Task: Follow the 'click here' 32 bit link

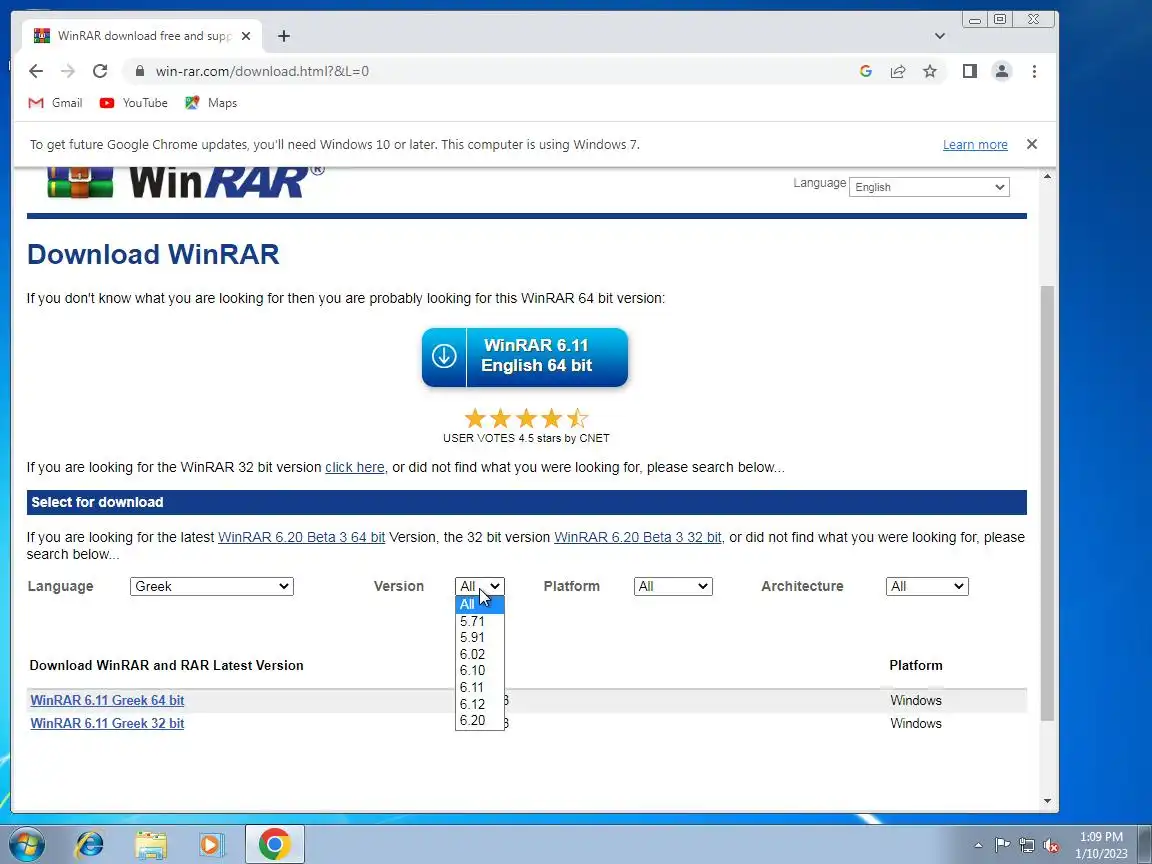Action: click(355, 467)
